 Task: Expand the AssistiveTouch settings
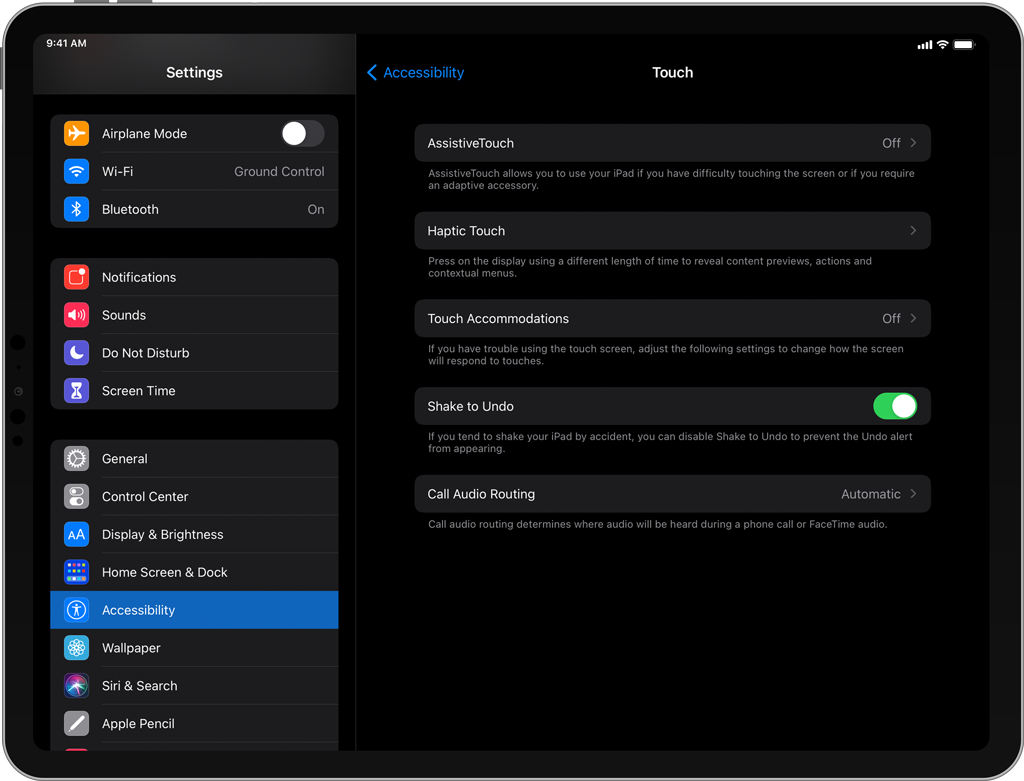pyautogui.click(x=672, y=142)
